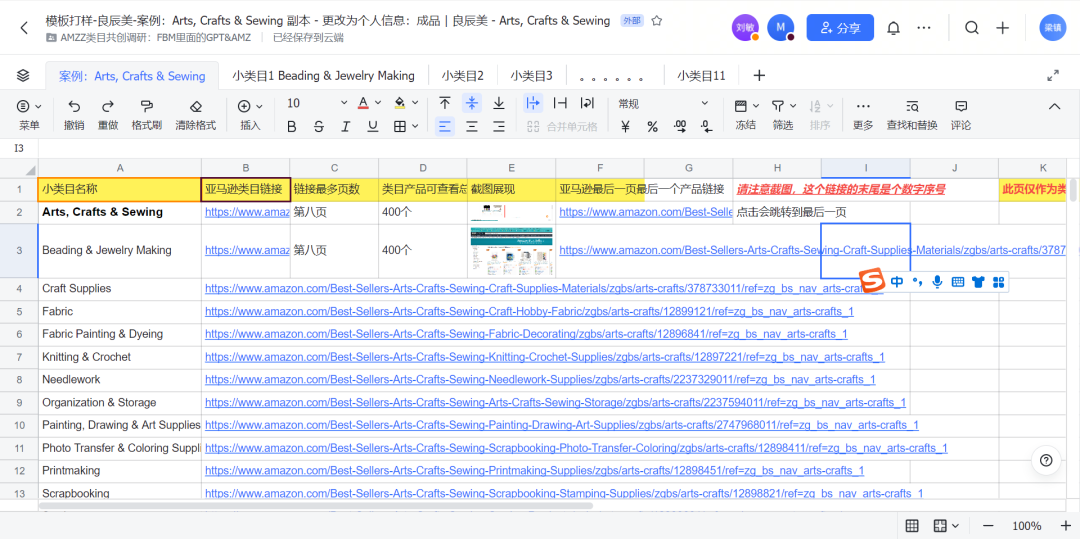Open the number format 常规 dropdown
The image size is (1080, 539).
point(663,103)
